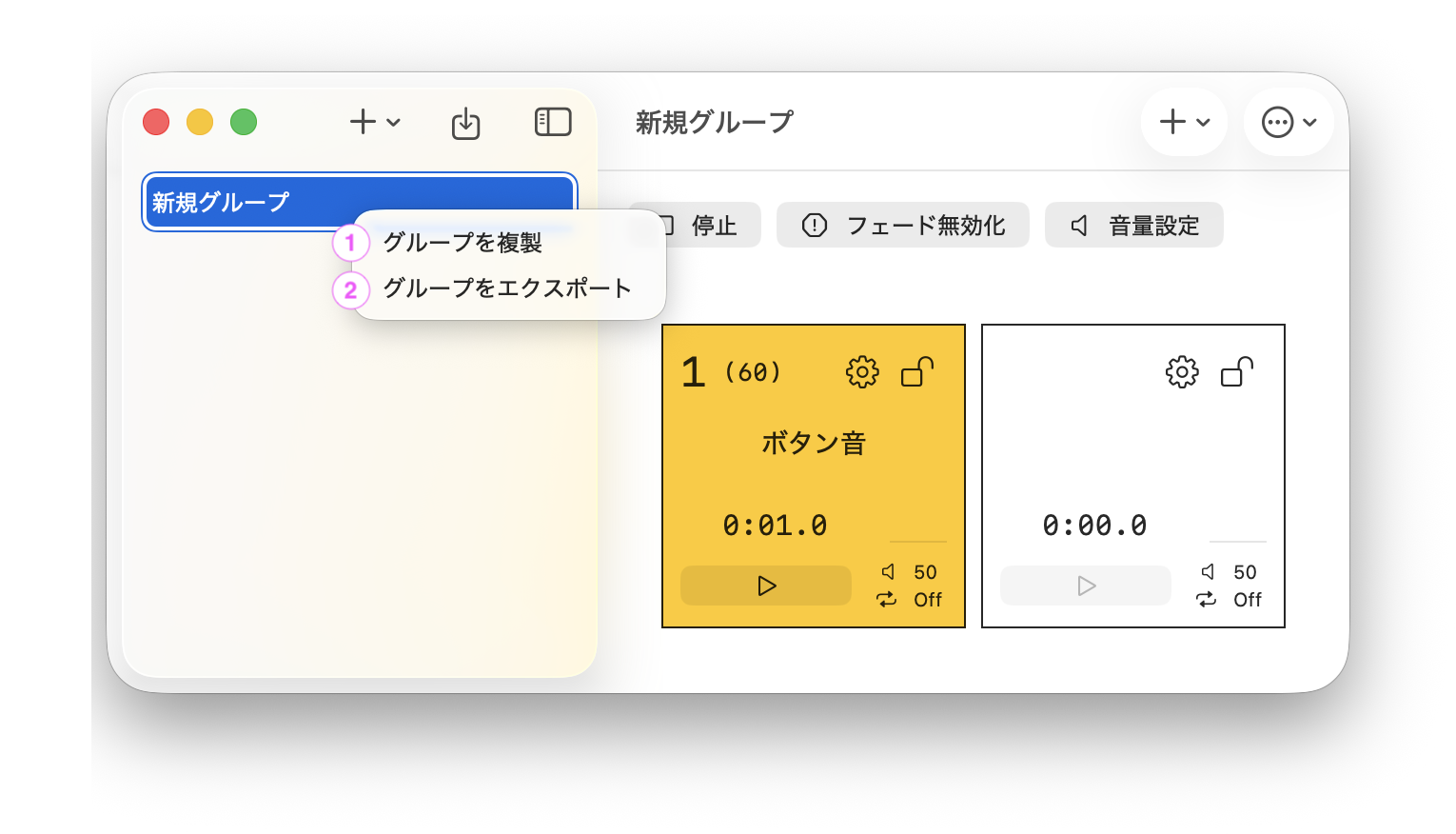
Task: Click the red close window button
Action: (x=156, y=122)
